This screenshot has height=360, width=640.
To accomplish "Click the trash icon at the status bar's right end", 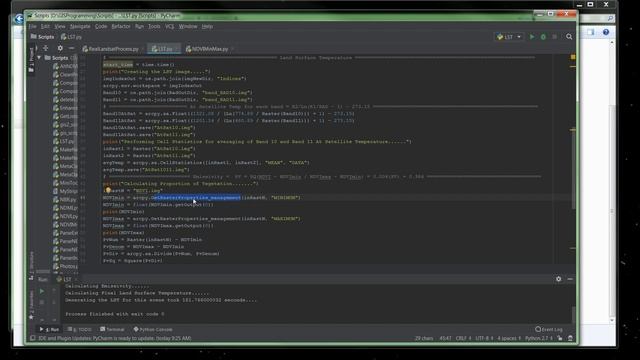I will pyautogui.click(x=570, y=338).
